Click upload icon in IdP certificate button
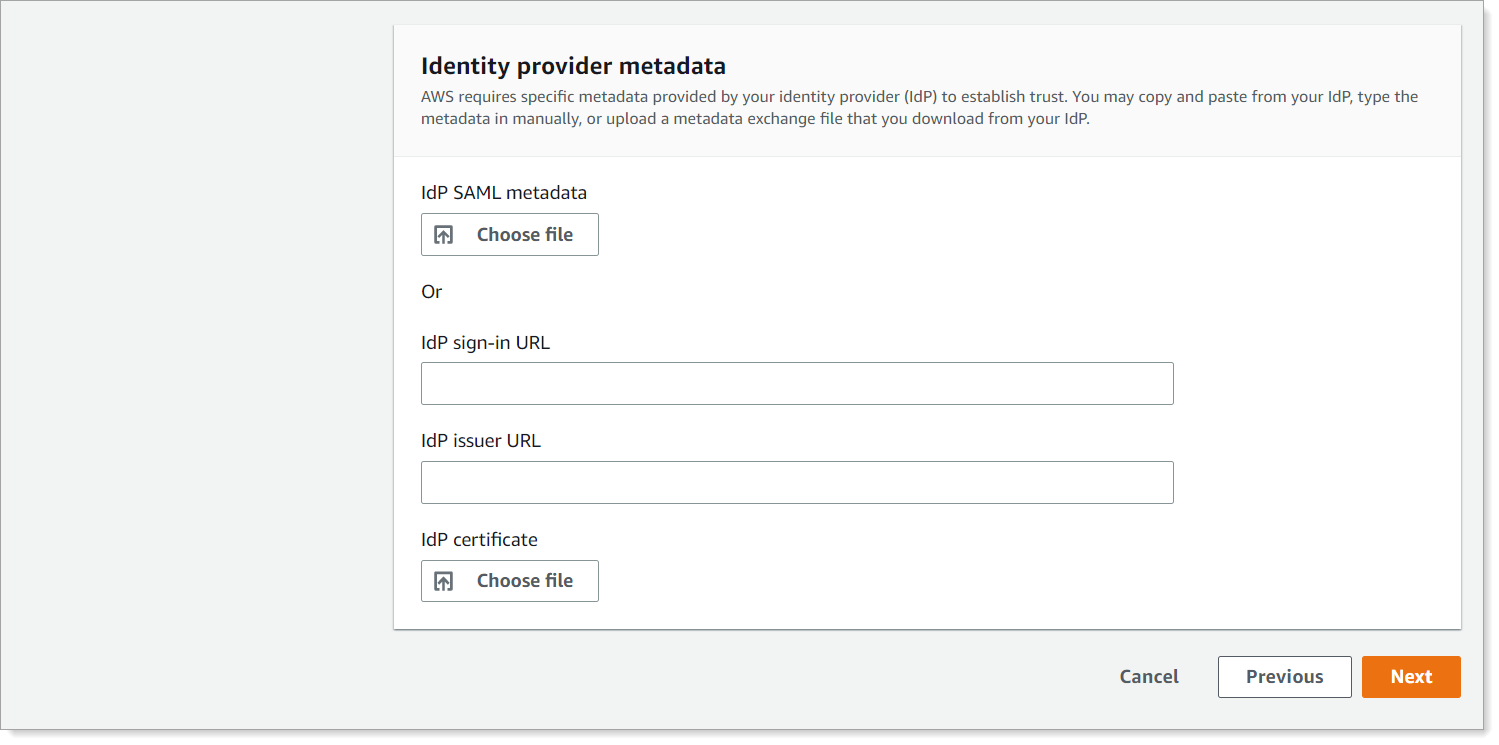 [x=444, y=581]
